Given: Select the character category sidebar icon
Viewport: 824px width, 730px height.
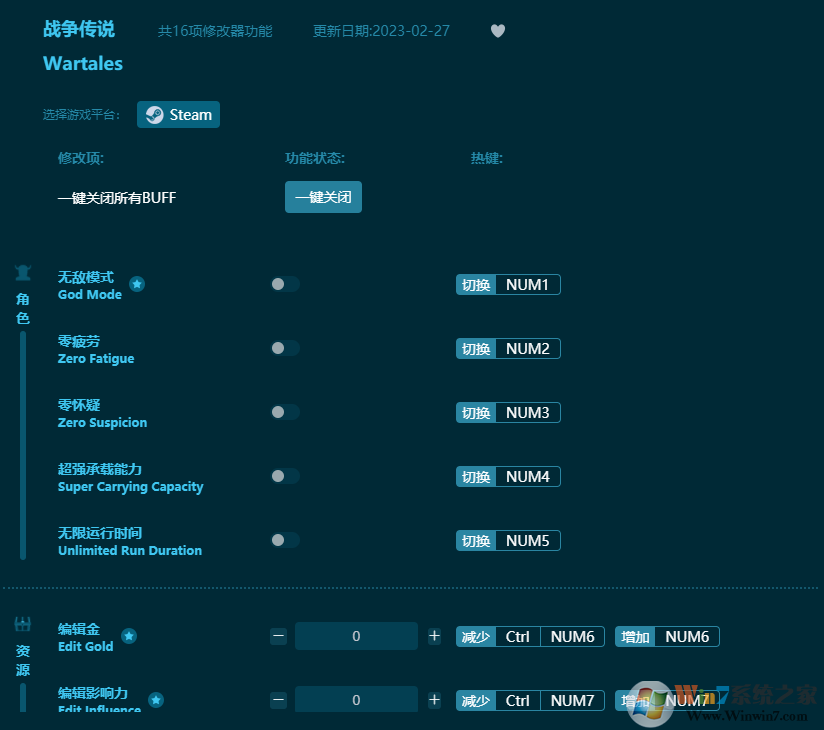Looking at the screenshot, I should click(23, 273).
